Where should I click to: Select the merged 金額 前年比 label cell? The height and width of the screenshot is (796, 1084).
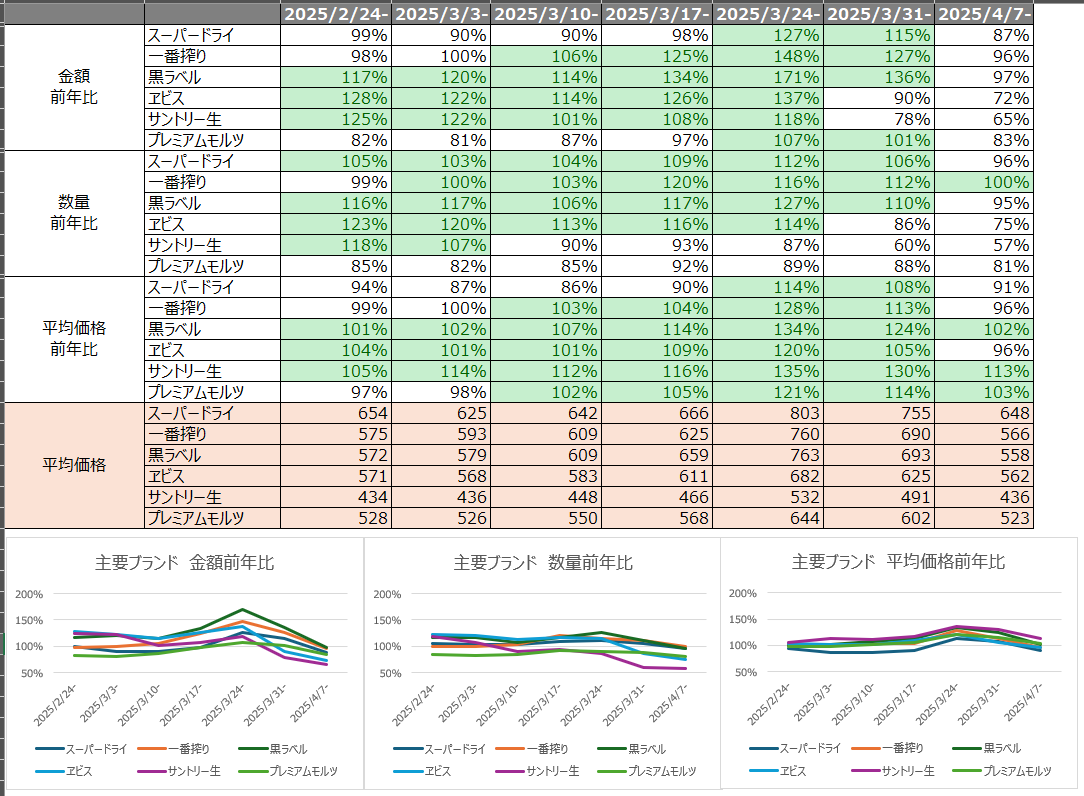tap(75, 87)
